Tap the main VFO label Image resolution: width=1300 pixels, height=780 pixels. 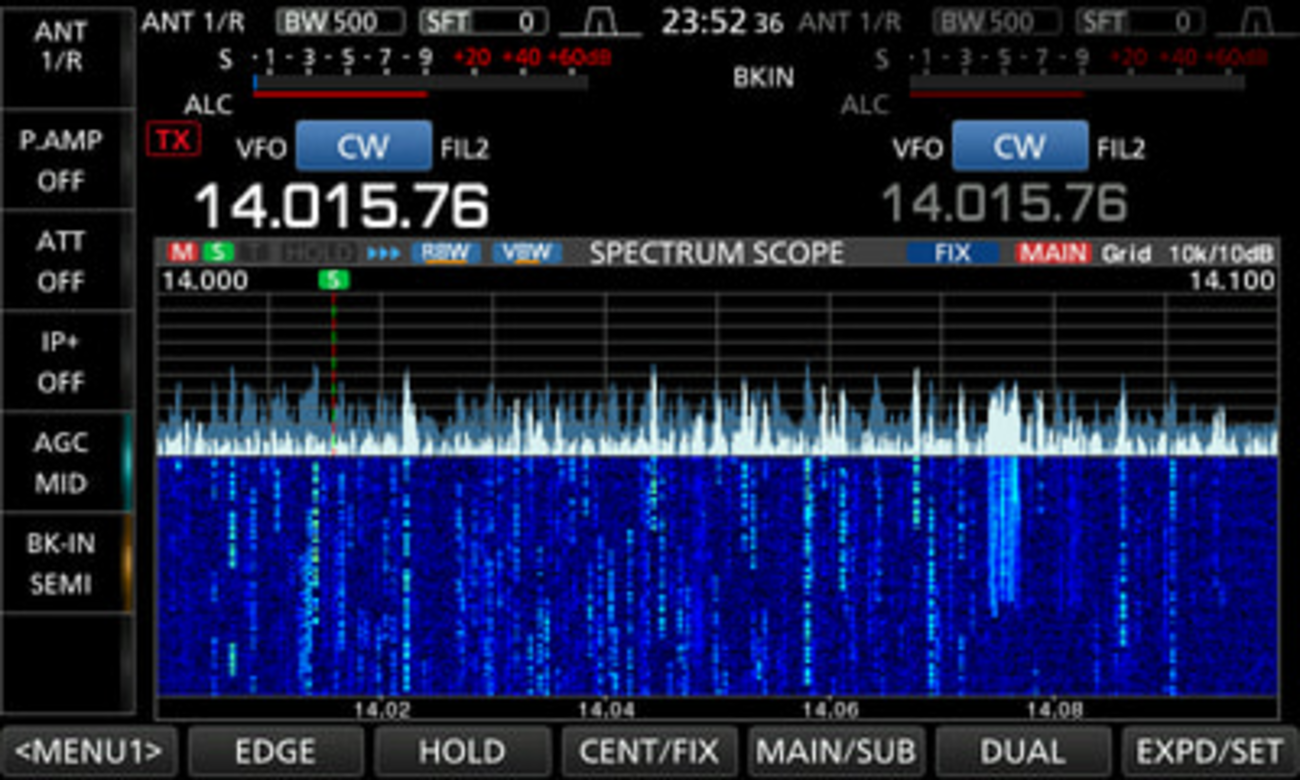(261, 149)
